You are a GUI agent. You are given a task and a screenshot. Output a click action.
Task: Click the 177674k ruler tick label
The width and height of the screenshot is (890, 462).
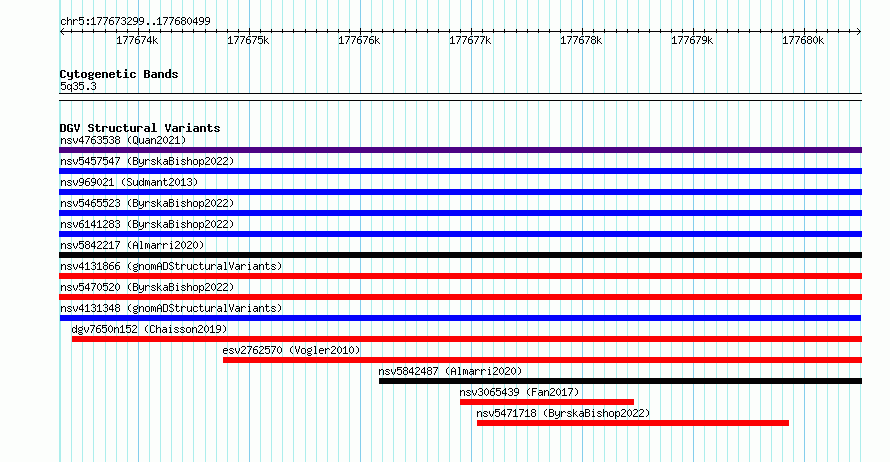(x=137, y=40)
